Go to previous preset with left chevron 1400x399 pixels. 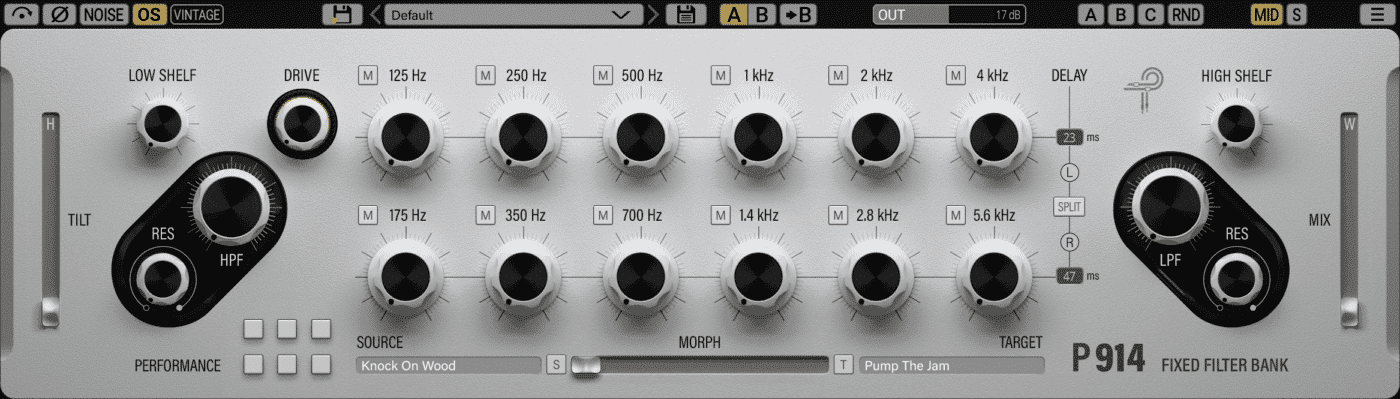tap(374, 14)
